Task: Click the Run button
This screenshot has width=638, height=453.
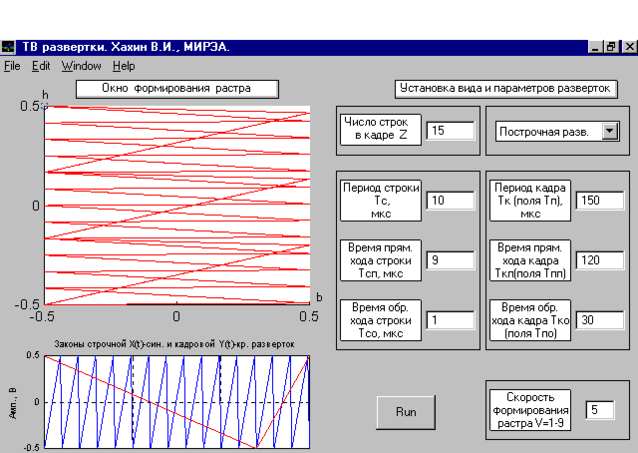Action: 406,412
